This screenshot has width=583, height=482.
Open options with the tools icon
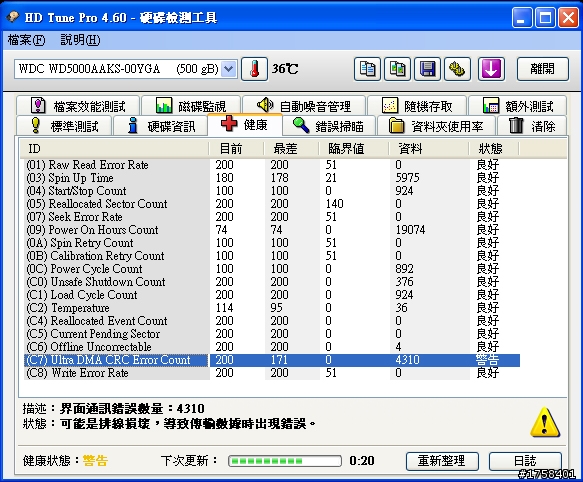458,69
